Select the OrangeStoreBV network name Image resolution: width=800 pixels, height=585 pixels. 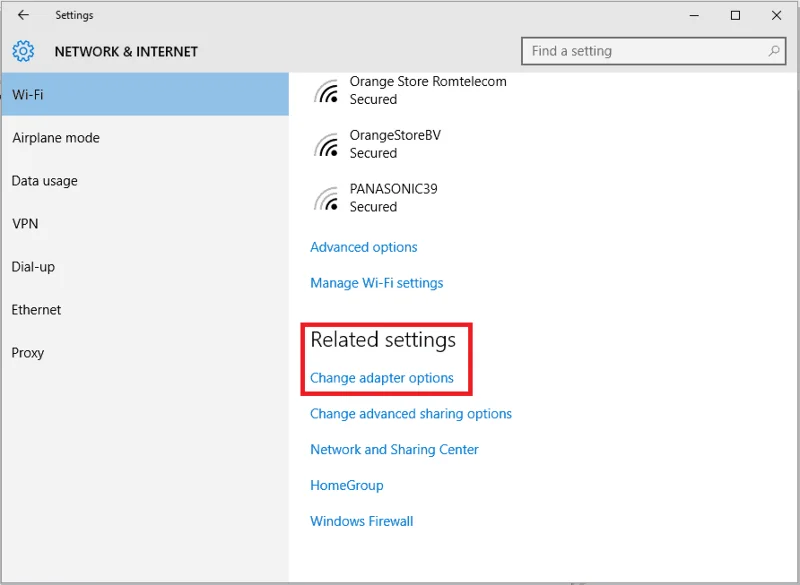395,135
